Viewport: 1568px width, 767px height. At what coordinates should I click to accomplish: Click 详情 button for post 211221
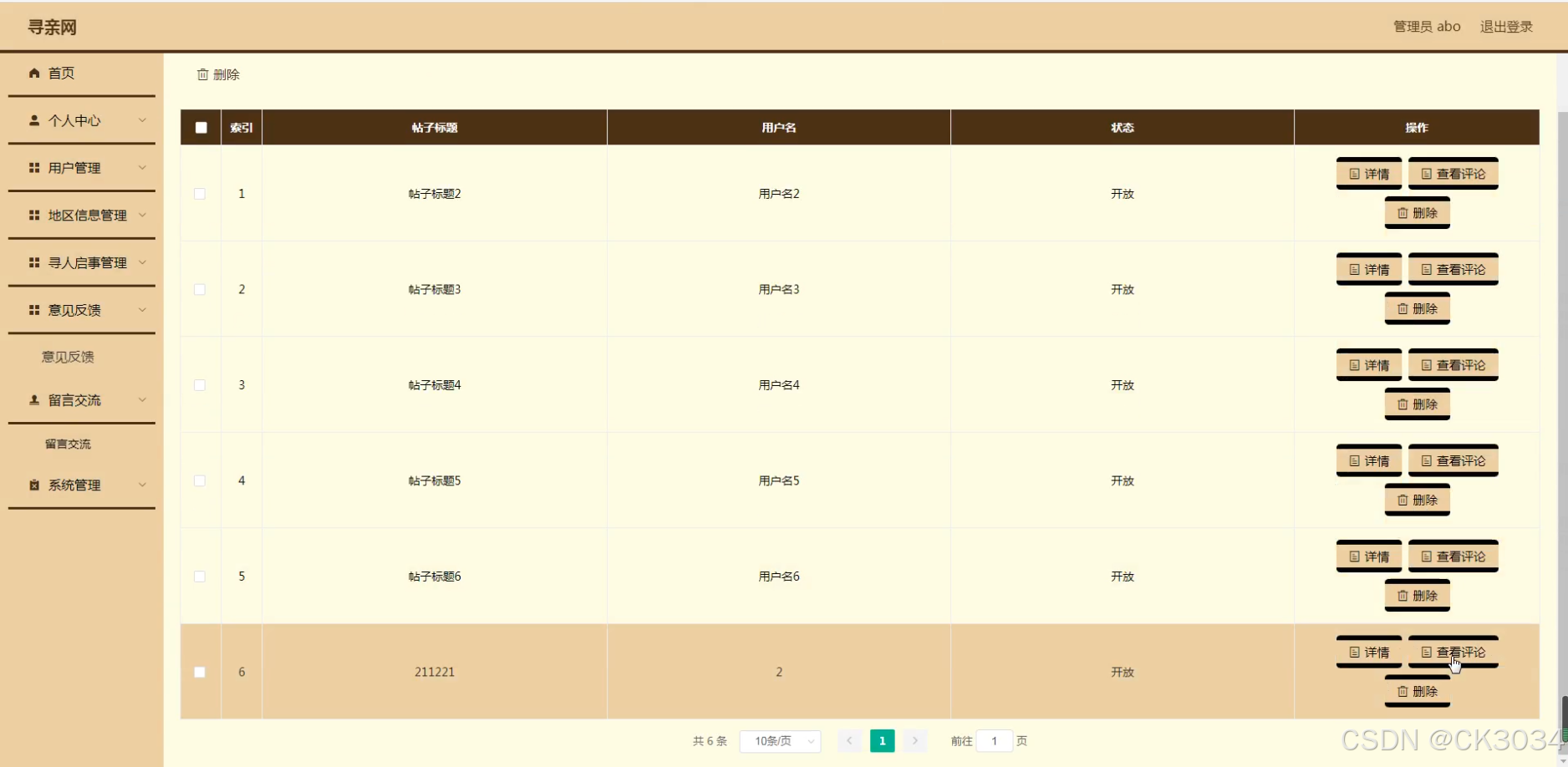pos(1369,653)
